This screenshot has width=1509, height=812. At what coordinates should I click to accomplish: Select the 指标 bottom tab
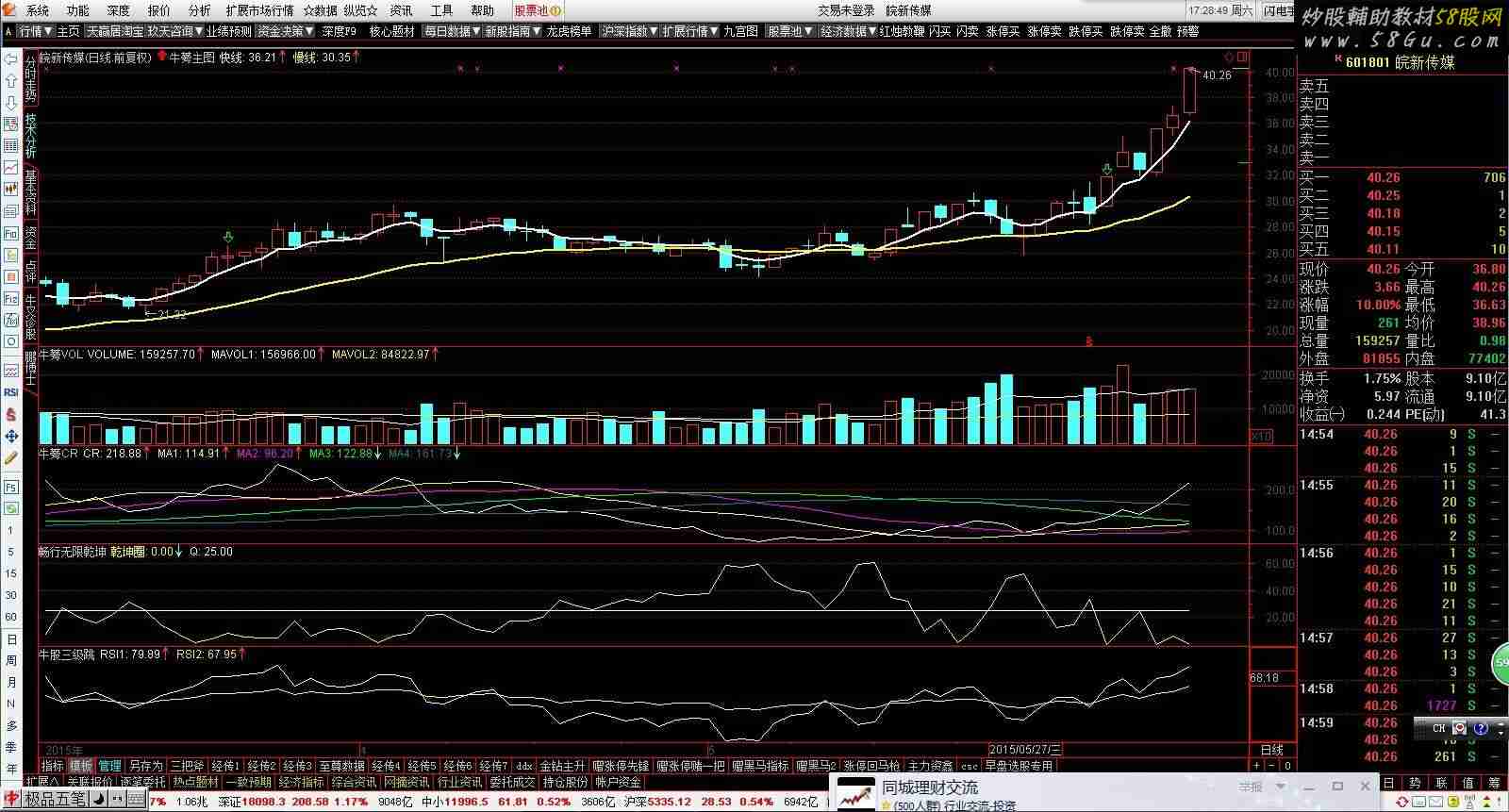(x=52, y=766)
